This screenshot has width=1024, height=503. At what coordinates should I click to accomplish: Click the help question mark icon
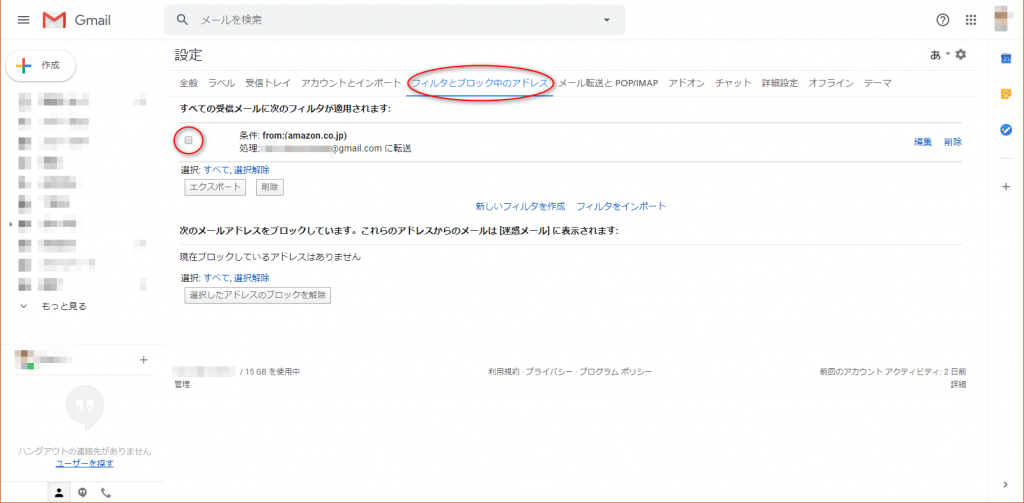tap(942, 20)
